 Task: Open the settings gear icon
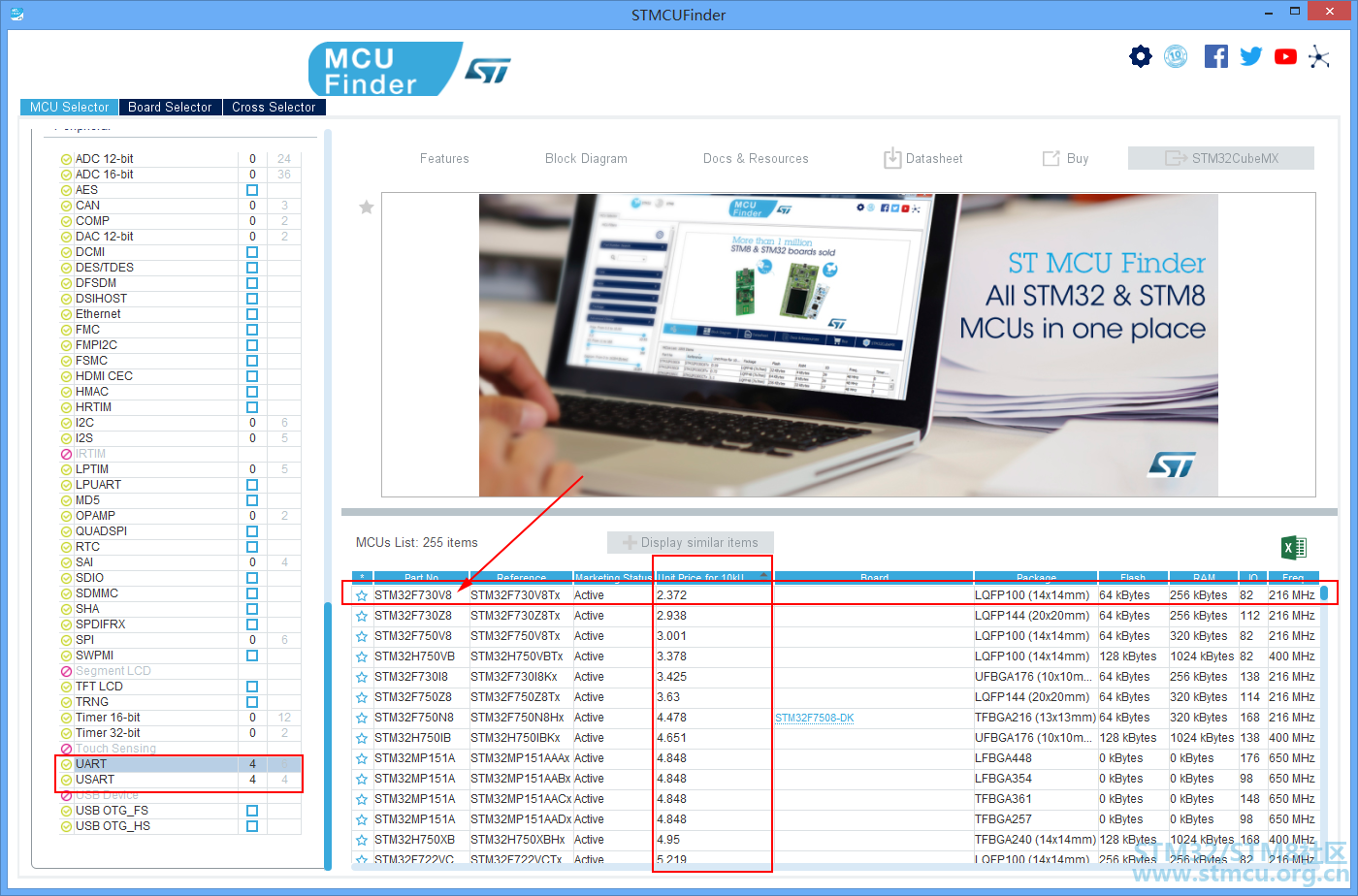coord(1141,56)
